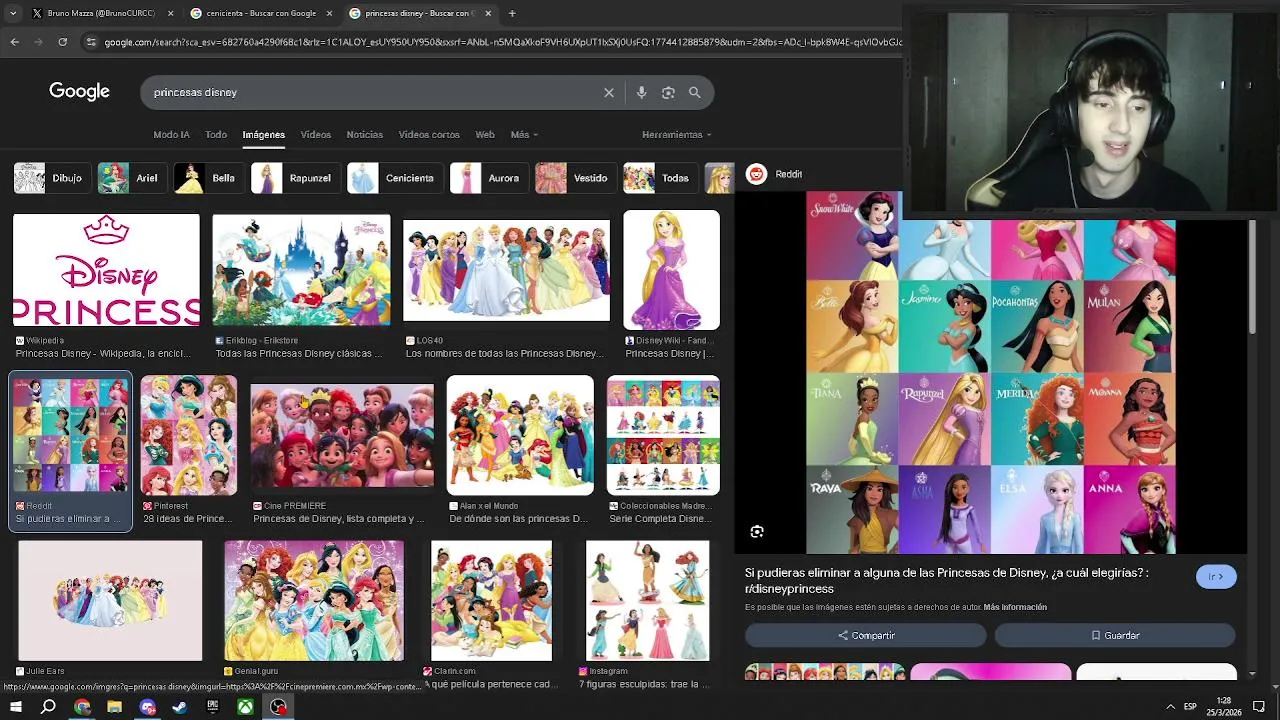Screen dimensions: 1280x720
Task: Select the Videos results tab
Action: click(316, 134)
